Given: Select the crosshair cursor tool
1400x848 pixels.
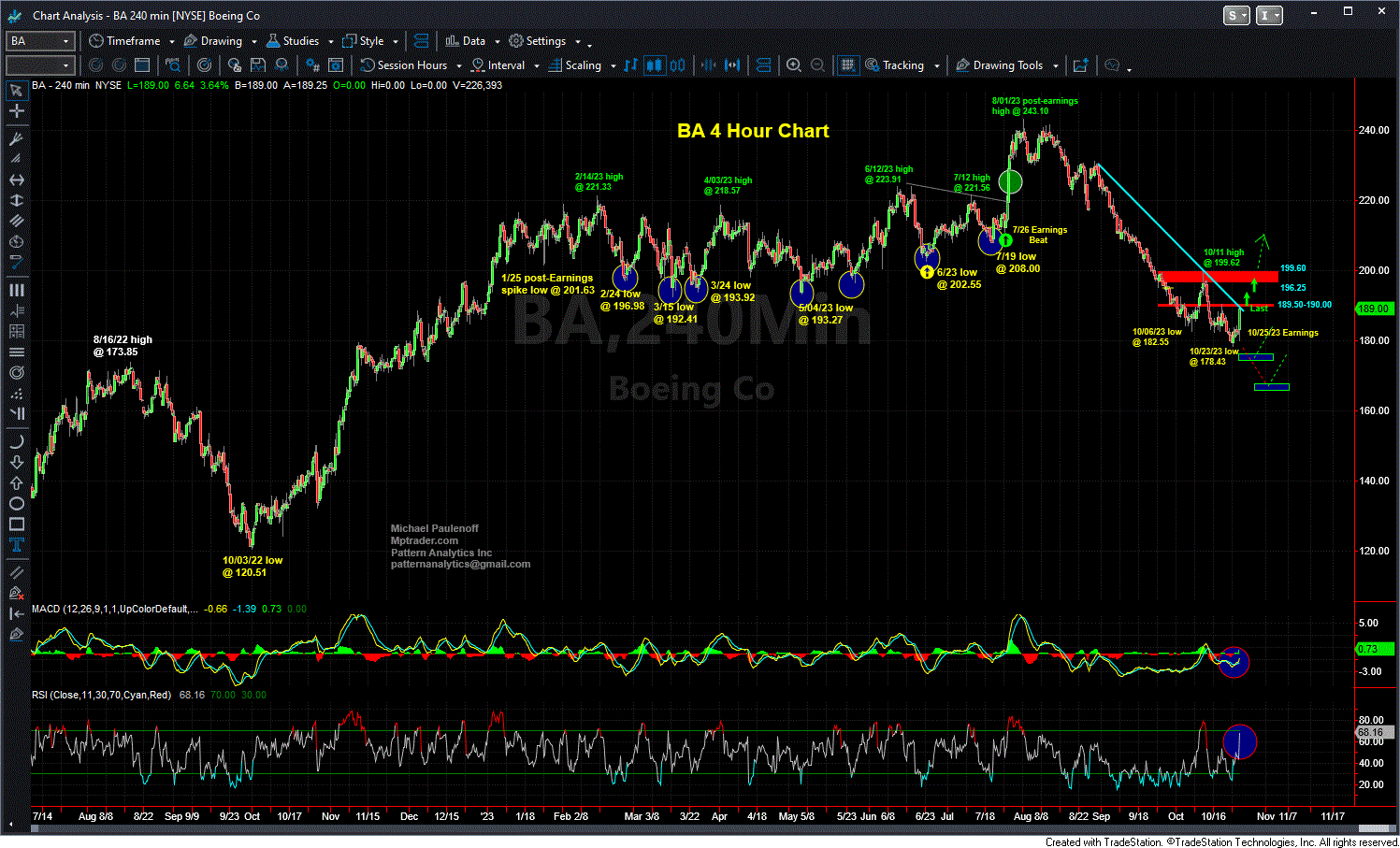Looking at the screenshot, I should pos(16,111).
